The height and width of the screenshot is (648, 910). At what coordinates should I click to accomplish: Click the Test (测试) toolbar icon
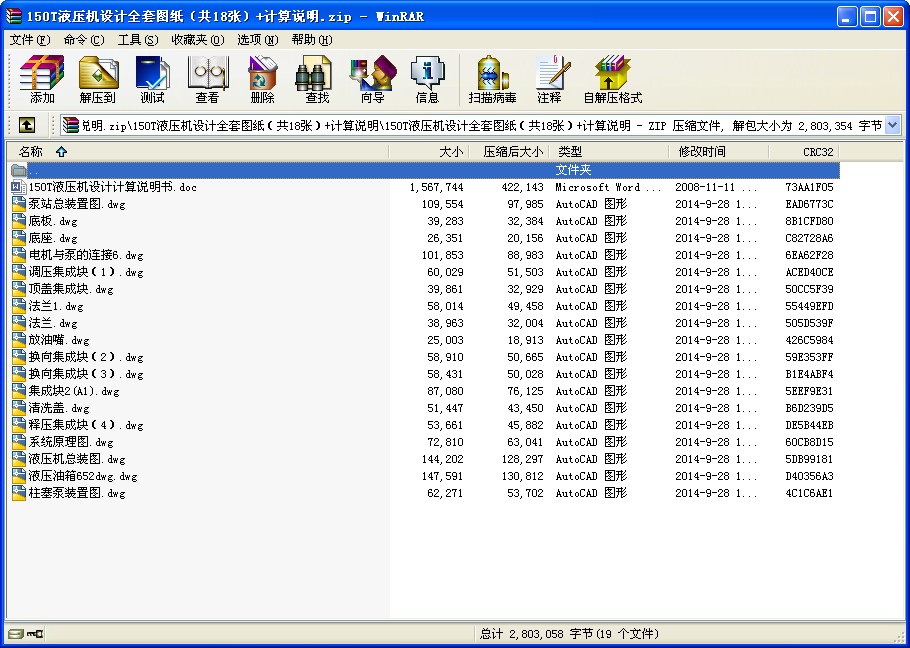(152, 79)
